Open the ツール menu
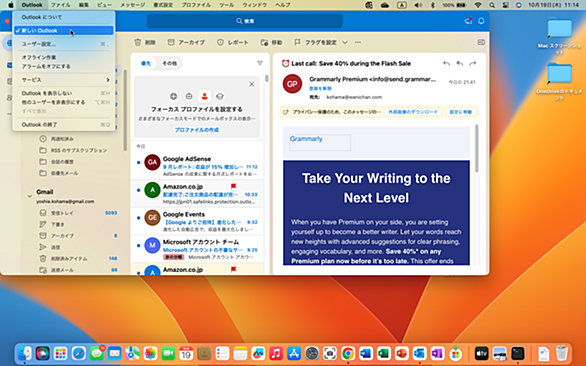 226,5
